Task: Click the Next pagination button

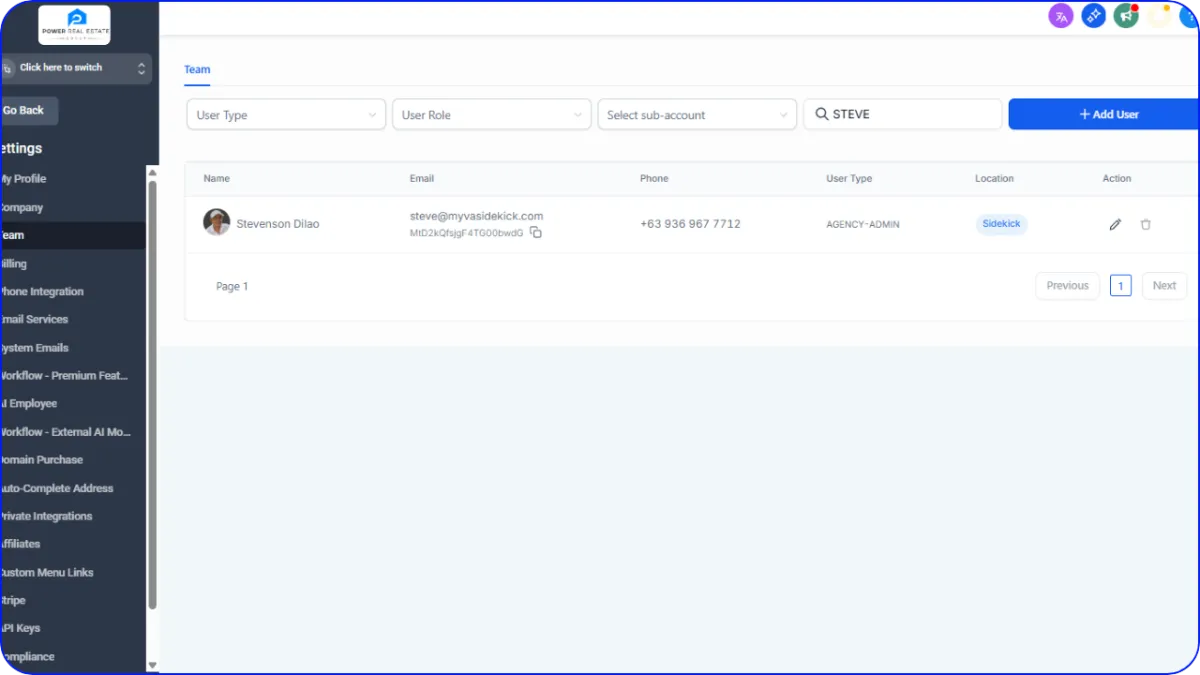Action: coord(1164,286)
